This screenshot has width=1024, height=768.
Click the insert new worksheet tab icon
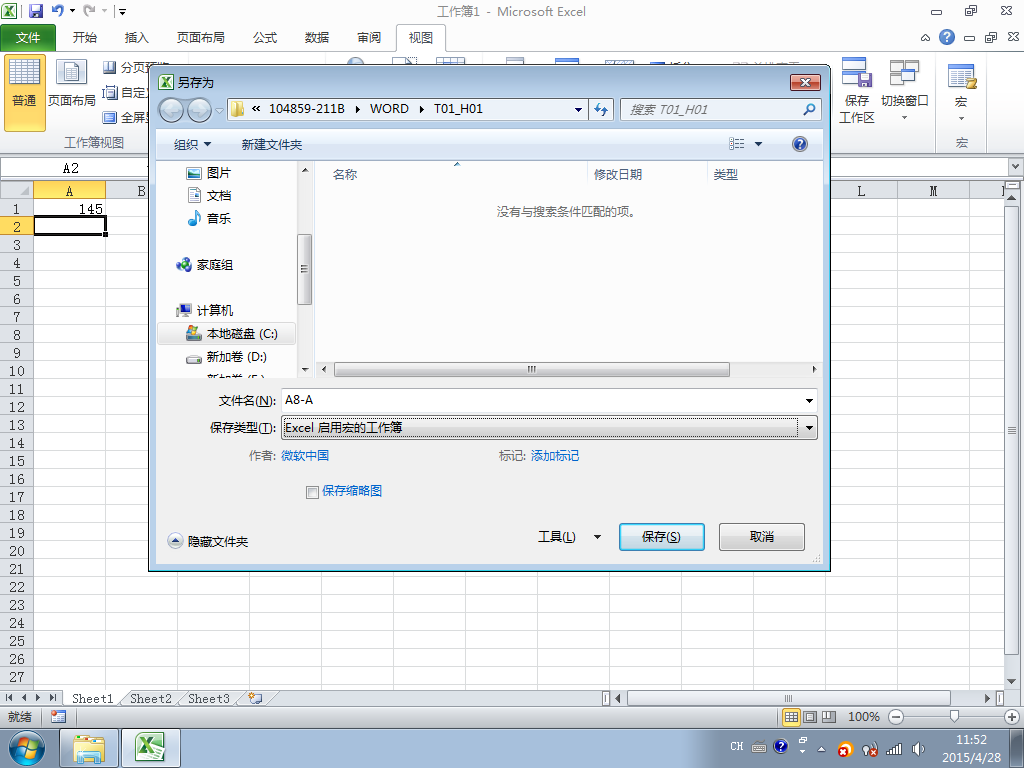255,698
